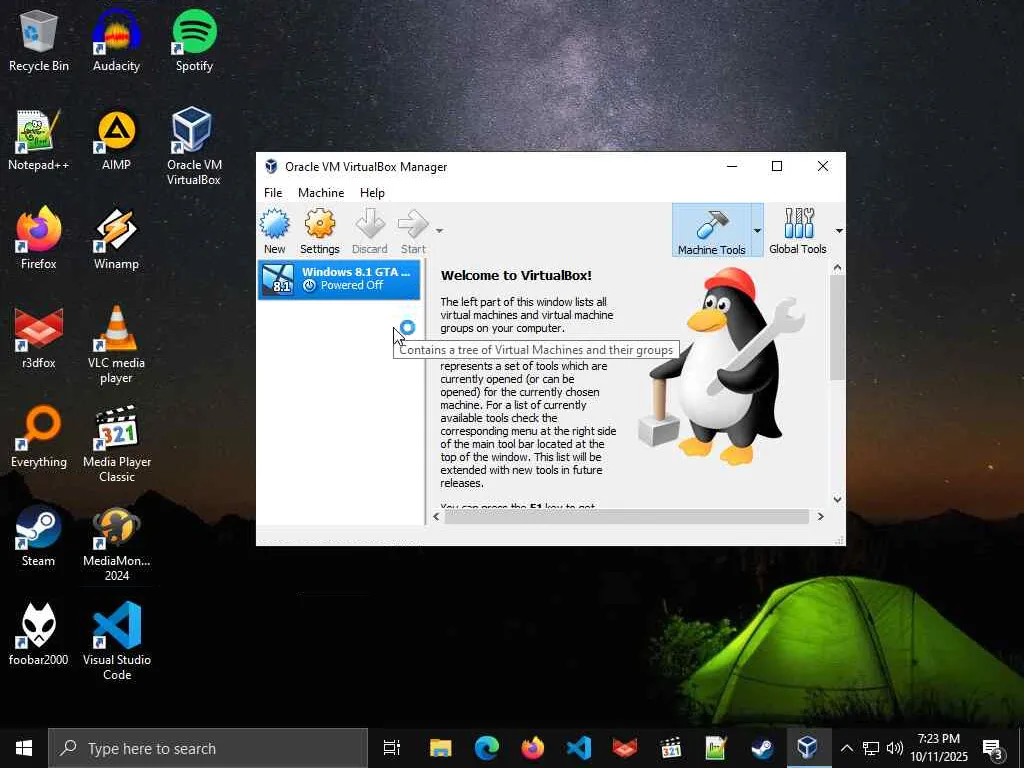Open the Recycle Bin desktop icon
This screenshot has width=1024, height=768.
coord(39,40)
